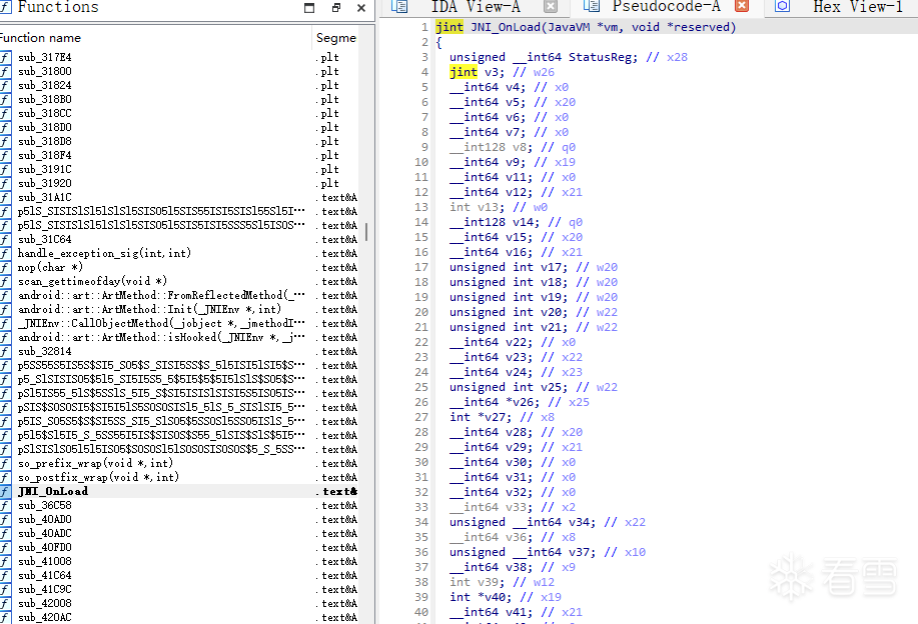Click .plt segment cell of sub_317E4
The width and height of the screenshot is (918, 624).
tap(328, 57)
